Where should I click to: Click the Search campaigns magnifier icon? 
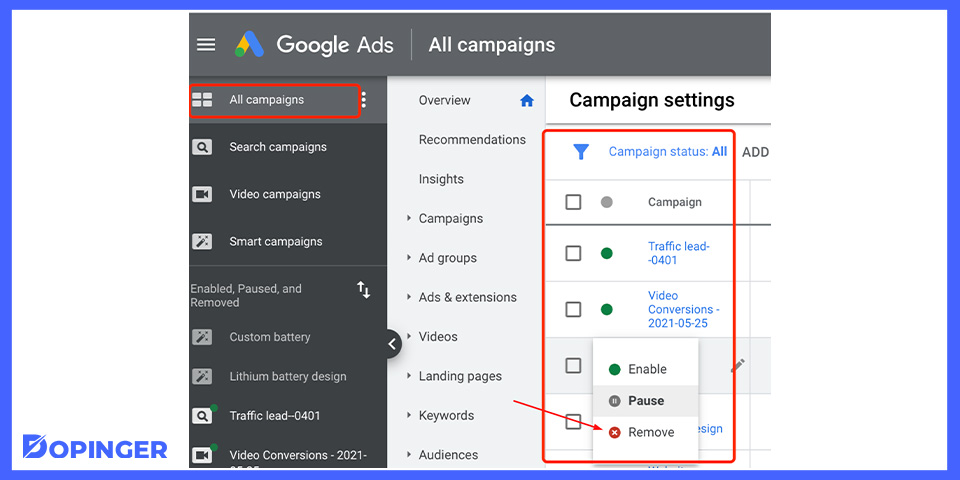(202, 147)
